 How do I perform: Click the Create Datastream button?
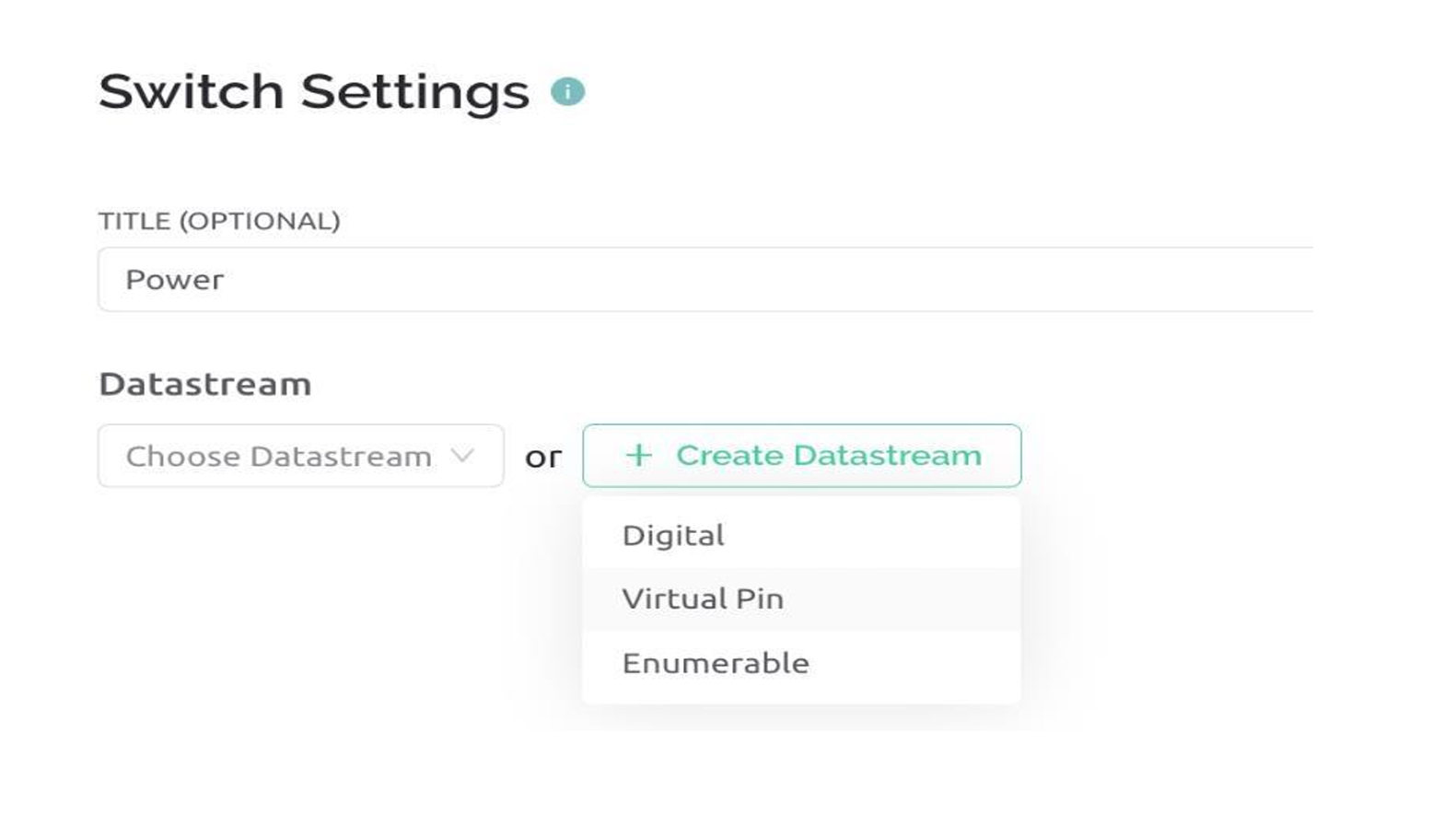(801, 456)
